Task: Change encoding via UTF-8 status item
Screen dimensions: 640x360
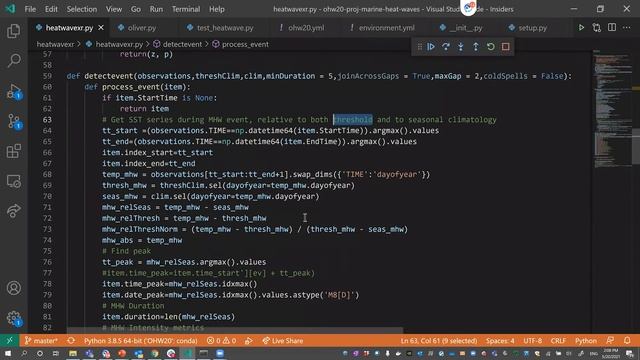Action: (533, 340)
